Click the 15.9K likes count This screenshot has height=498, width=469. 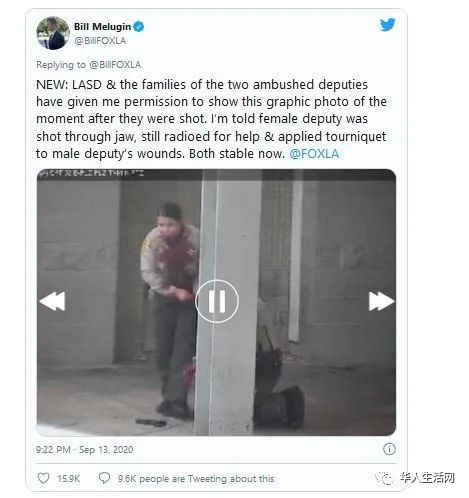68,479
